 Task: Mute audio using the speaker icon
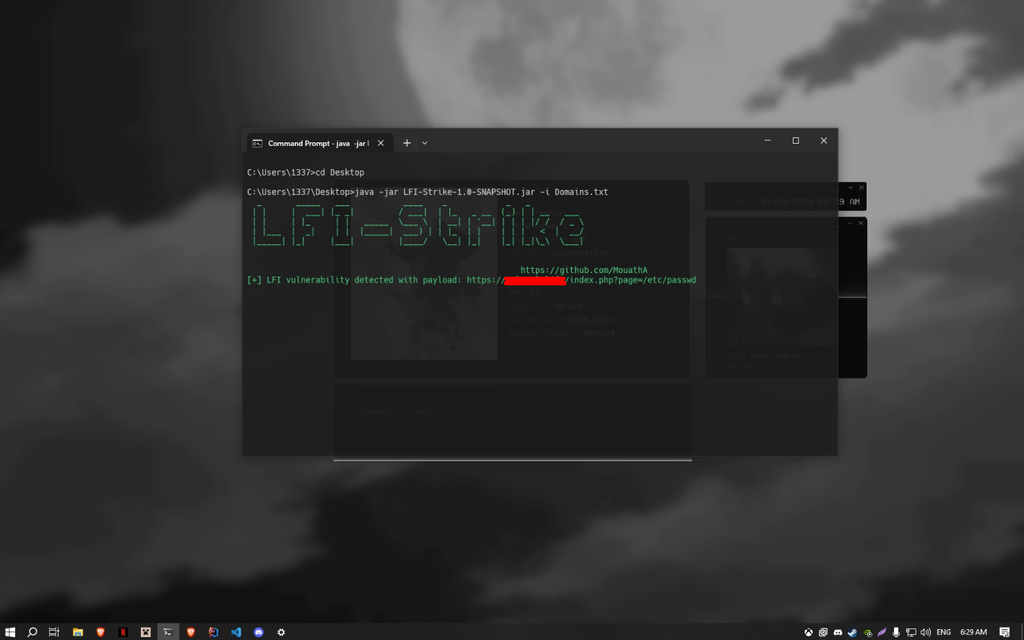pyautogui.click(x=925, y=632)
